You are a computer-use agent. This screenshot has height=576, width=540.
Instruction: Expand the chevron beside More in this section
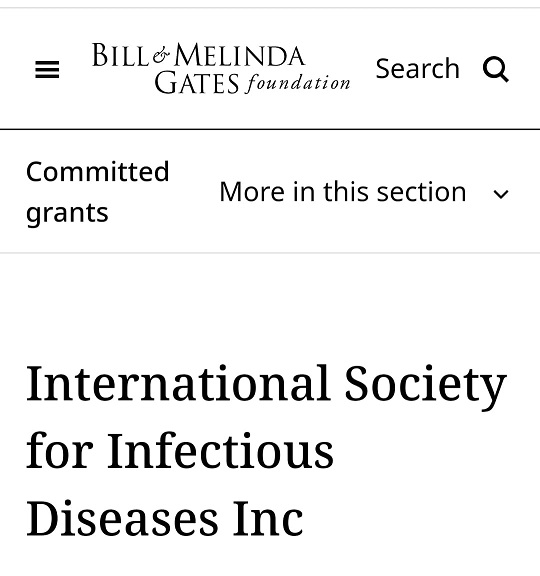(501, 194)
